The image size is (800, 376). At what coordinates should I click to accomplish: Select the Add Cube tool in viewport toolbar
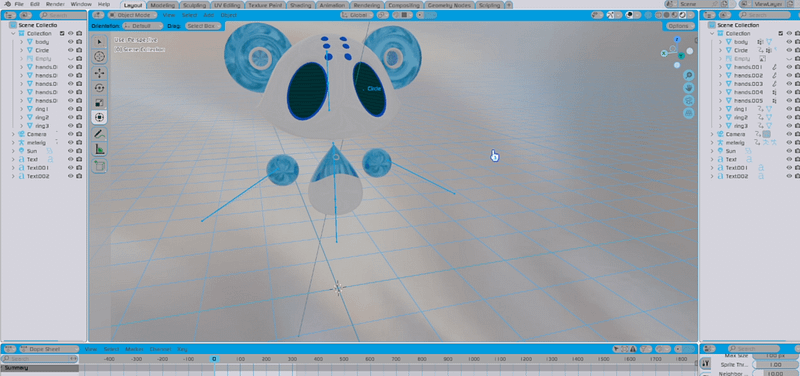tap(99, 165)
